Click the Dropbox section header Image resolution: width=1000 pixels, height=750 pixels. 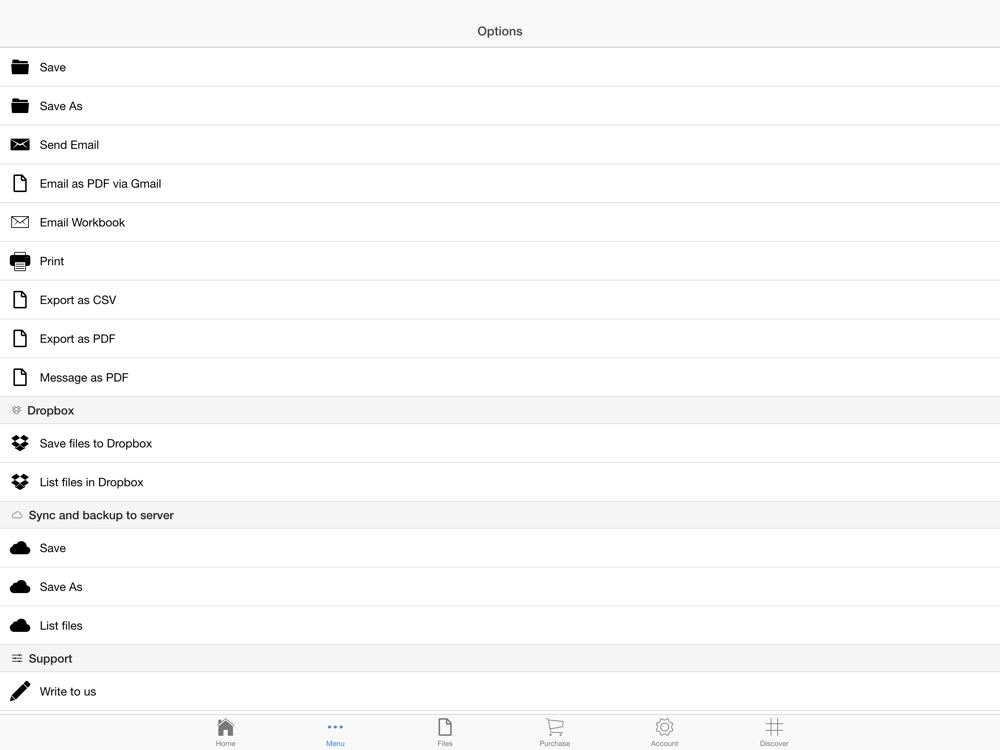pos(500,411)
